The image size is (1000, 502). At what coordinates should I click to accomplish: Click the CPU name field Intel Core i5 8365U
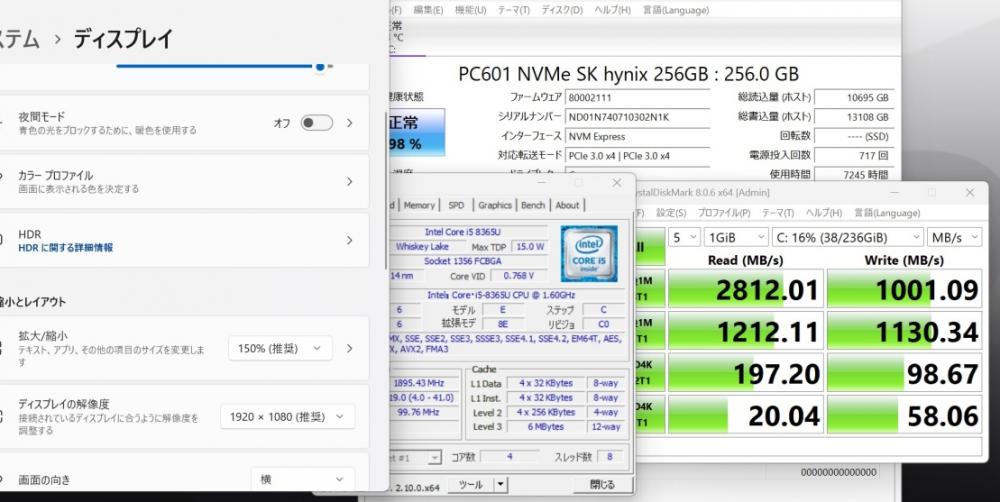pos(468,232)
